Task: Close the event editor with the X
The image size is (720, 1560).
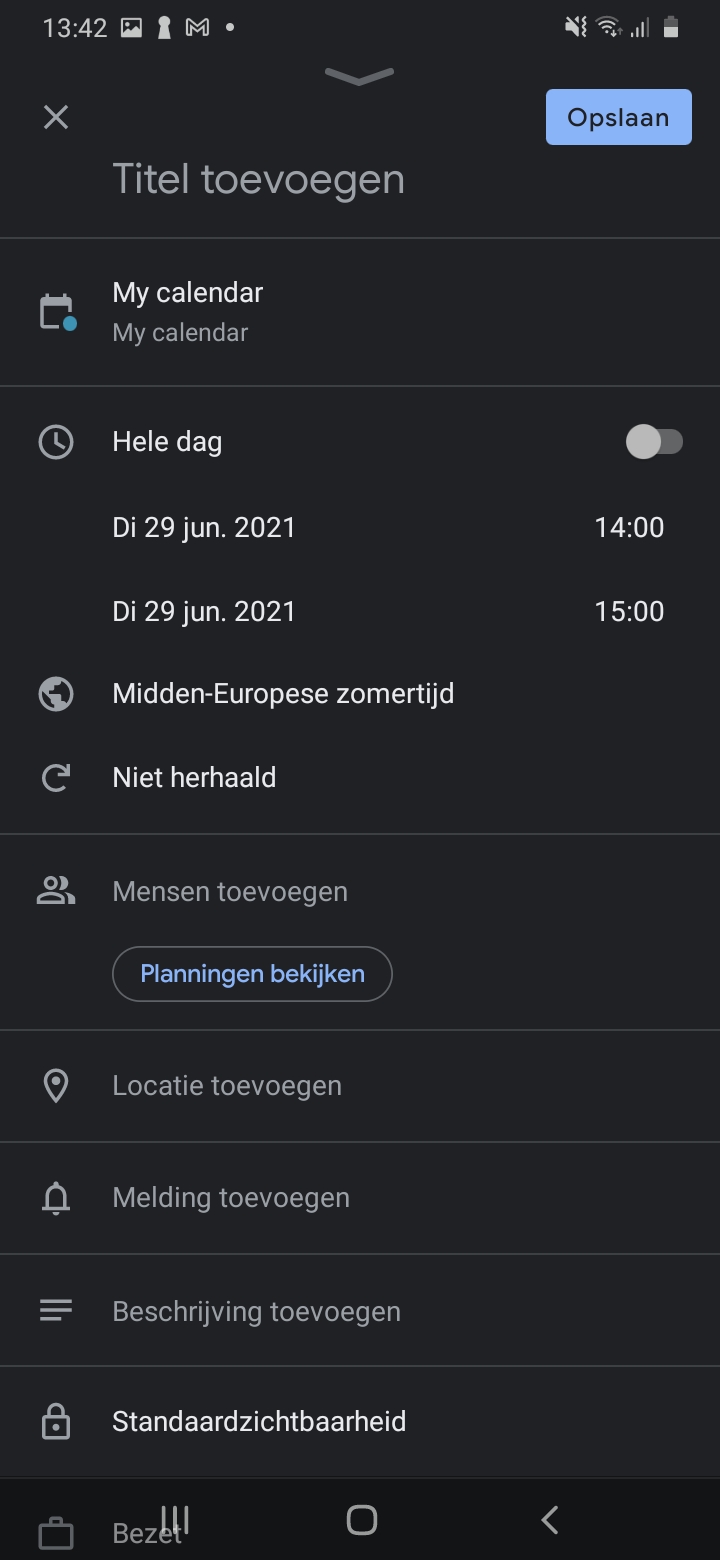Action: (x=56, y=118)
